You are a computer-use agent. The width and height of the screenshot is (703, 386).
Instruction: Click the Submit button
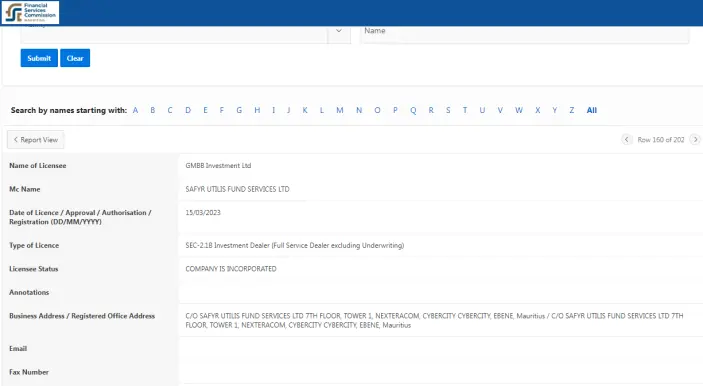pos(39,58)
